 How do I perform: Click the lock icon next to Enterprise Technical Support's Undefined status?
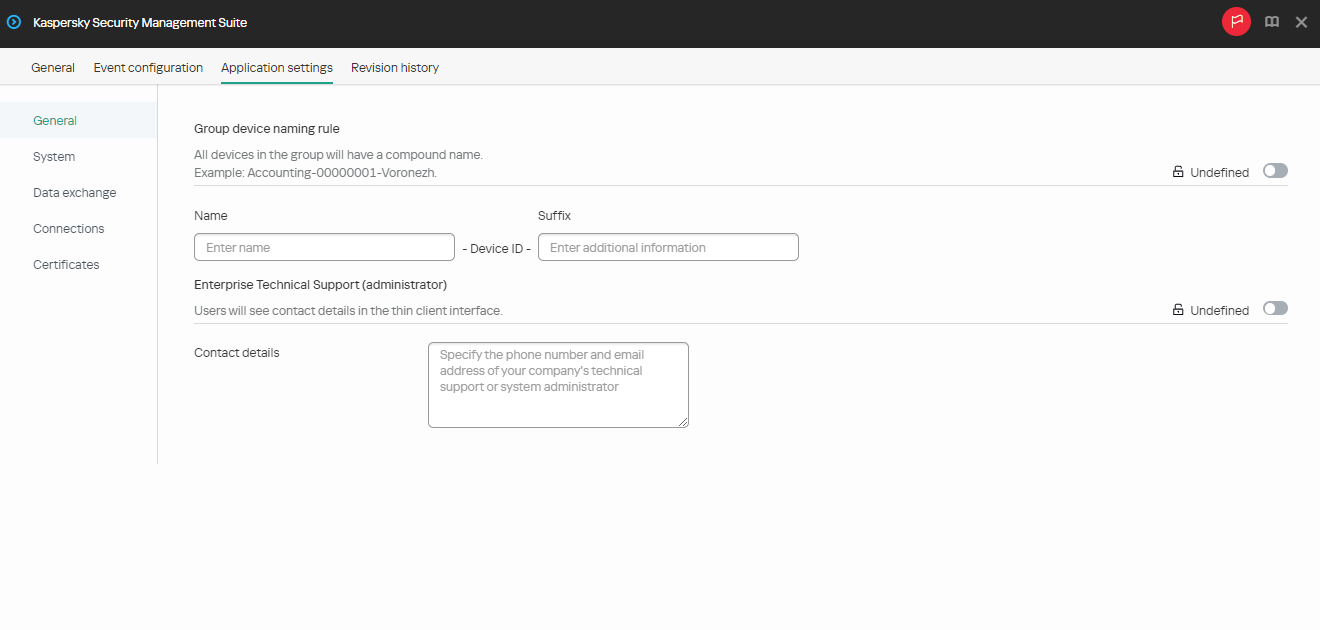coord(1177,309)
